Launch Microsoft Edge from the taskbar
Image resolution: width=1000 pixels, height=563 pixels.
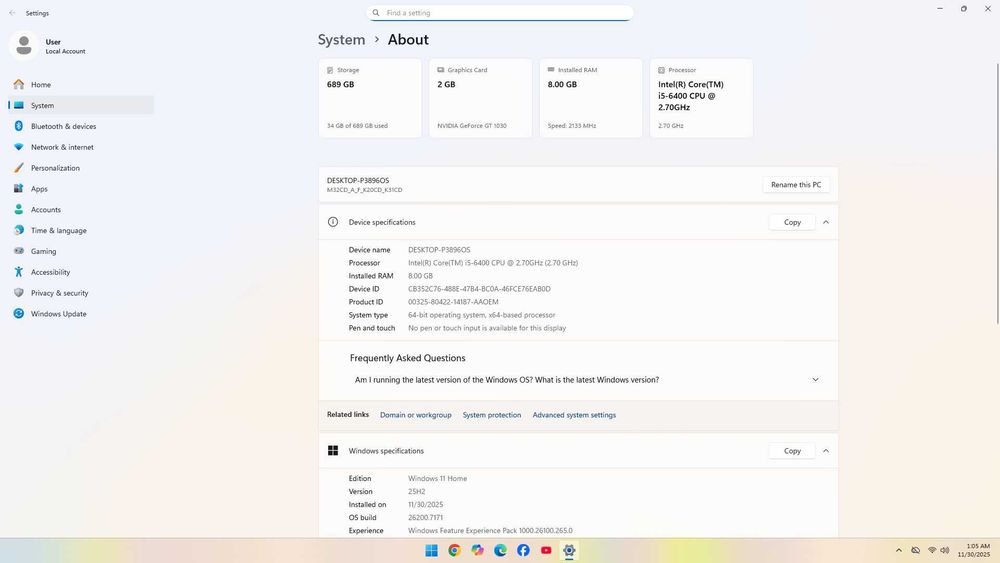[500, 550]
